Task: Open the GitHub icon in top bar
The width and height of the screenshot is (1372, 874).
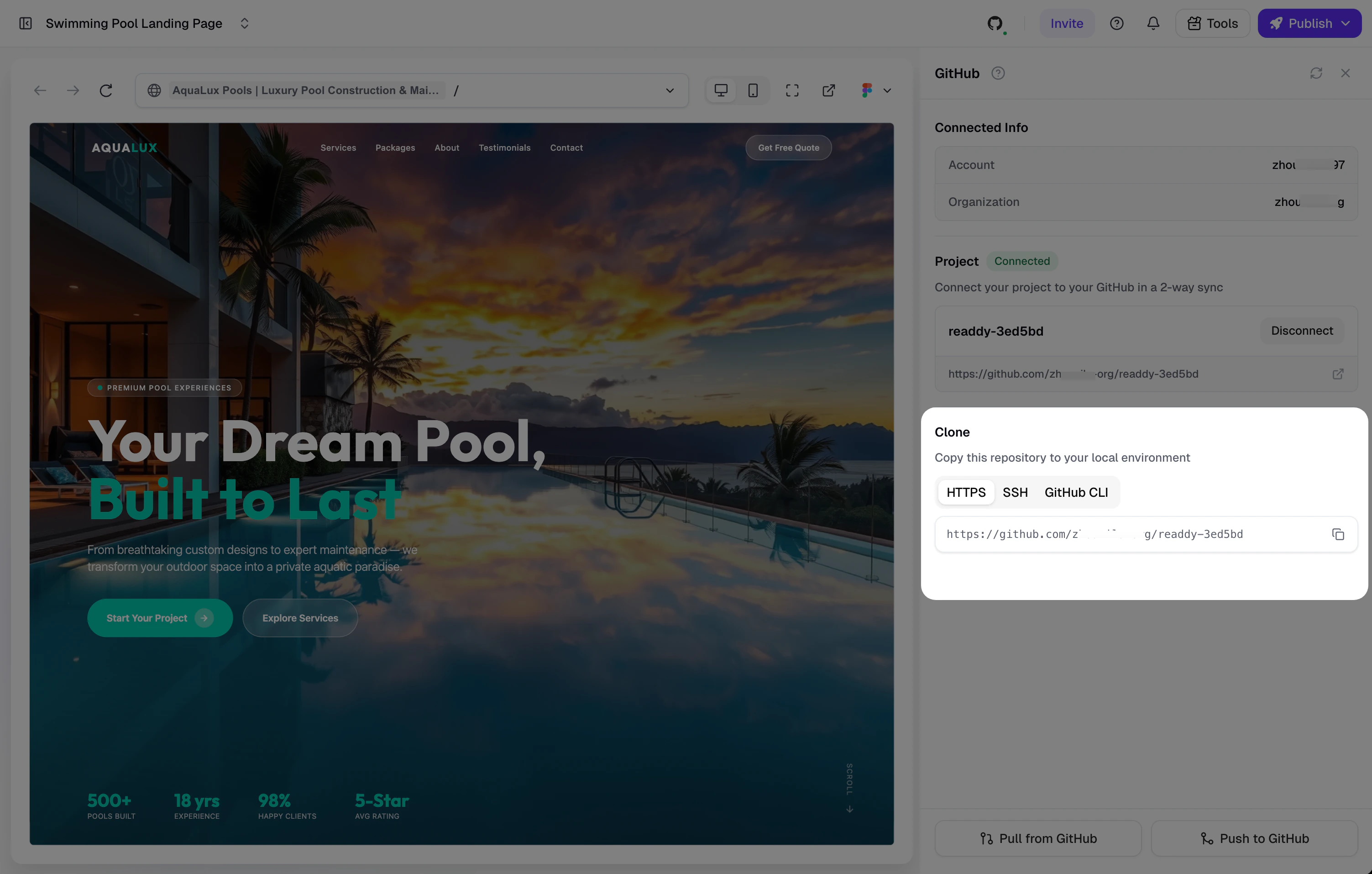Action: click(995, 23)
